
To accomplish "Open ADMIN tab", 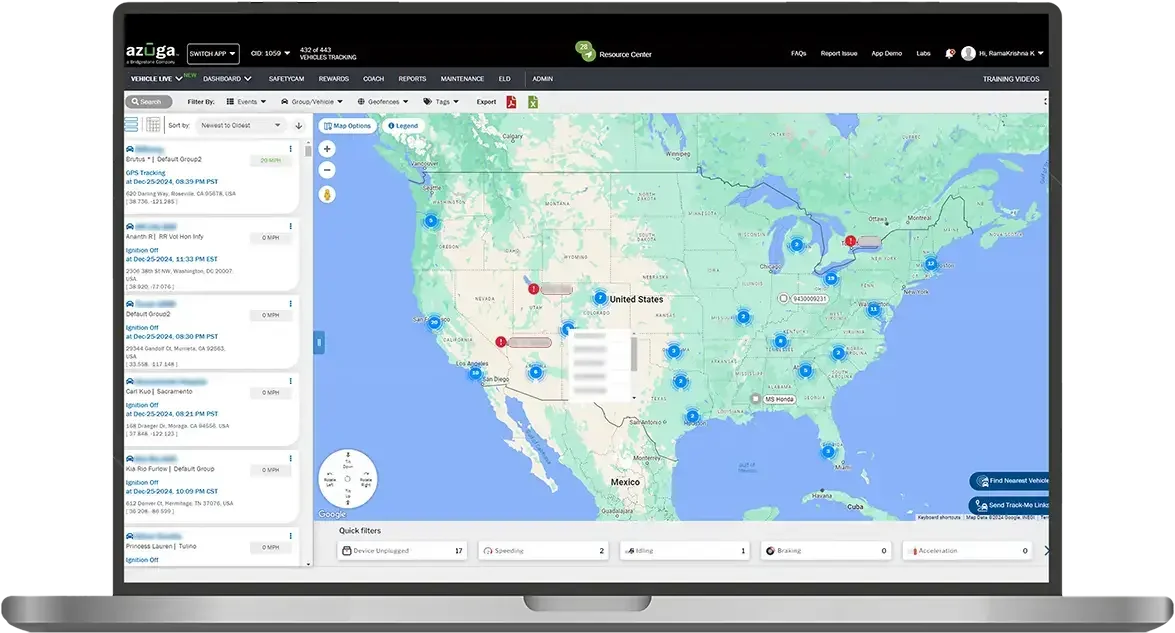I will [x=543, y=79].
